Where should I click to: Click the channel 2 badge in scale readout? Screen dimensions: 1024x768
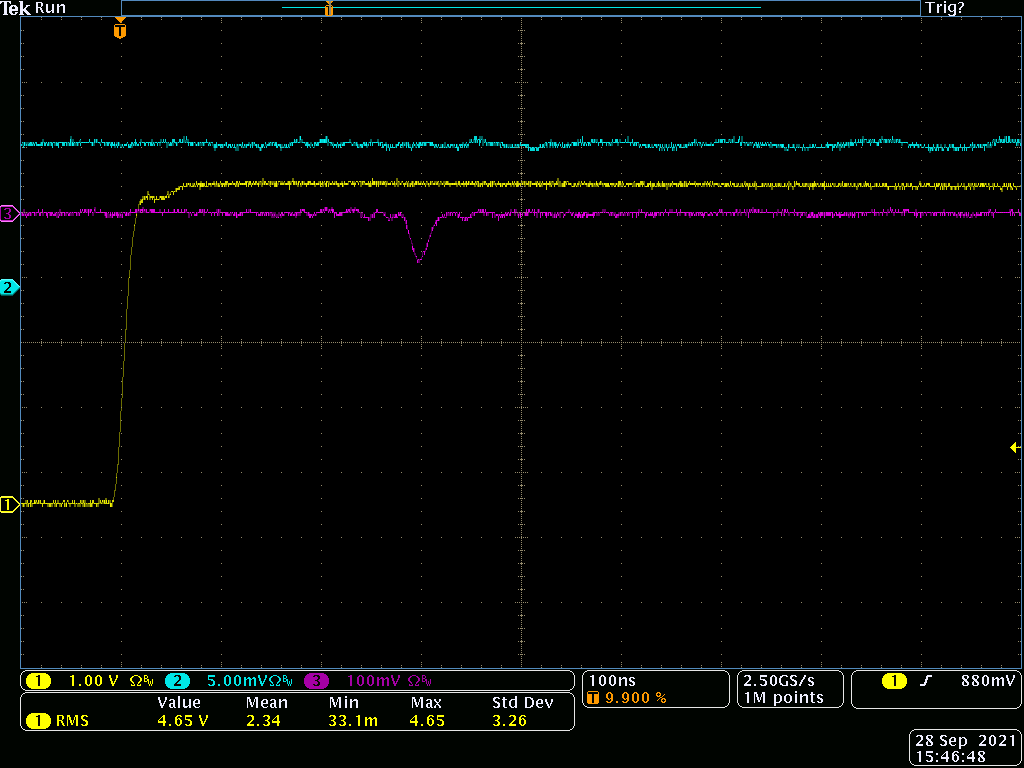coord(177,681)
